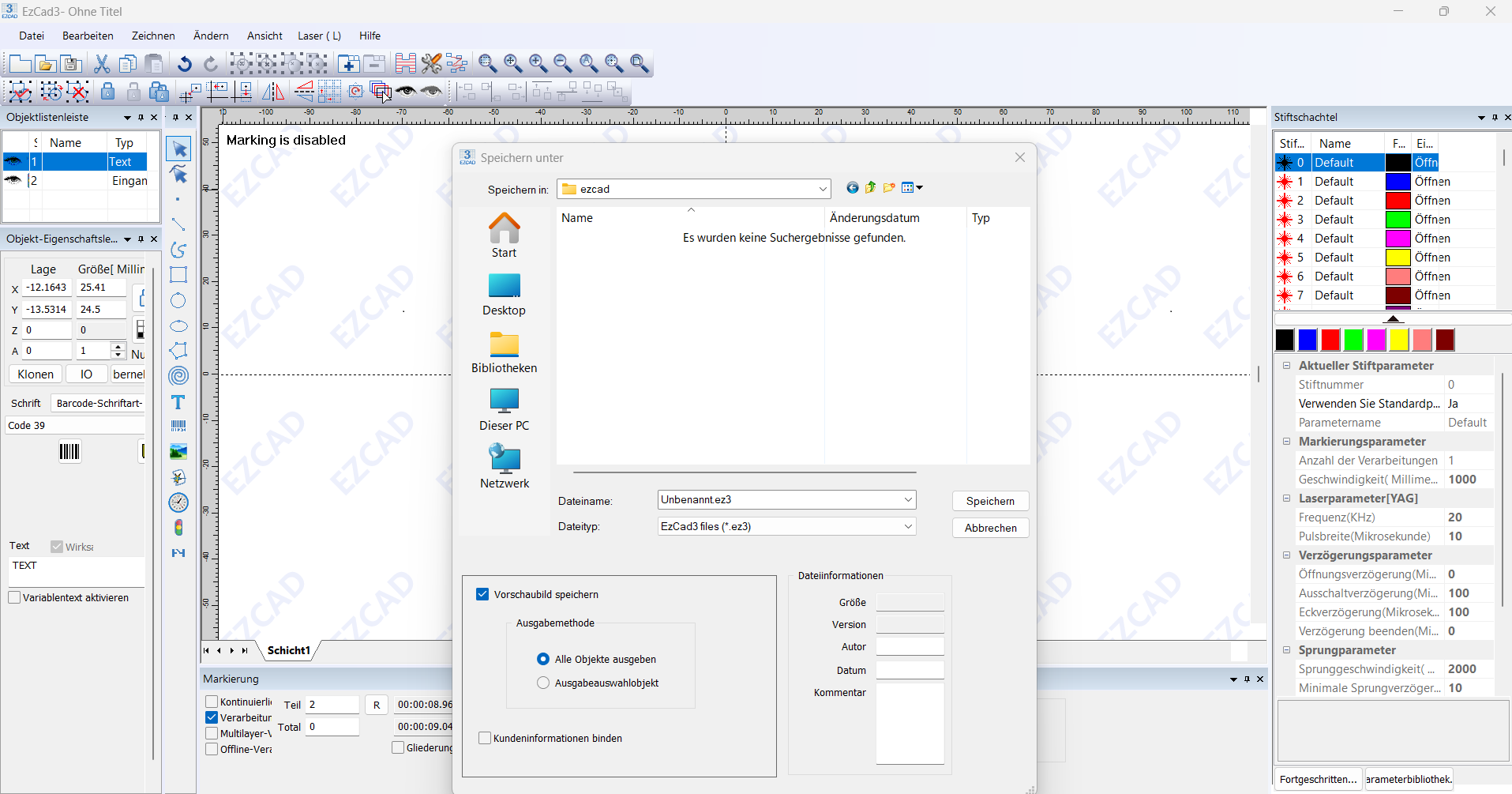Select the Curve drawing tool
The width and height of the screenshot is (1512, 794).
[179, 250]
